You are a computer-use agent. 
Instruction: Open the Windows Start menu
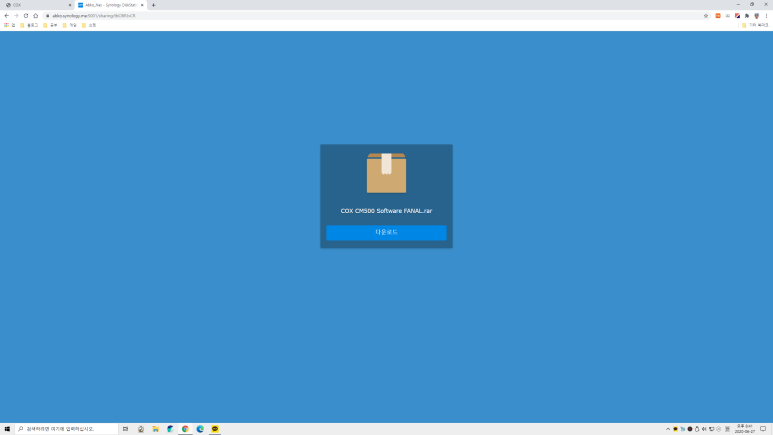(7, 429)
